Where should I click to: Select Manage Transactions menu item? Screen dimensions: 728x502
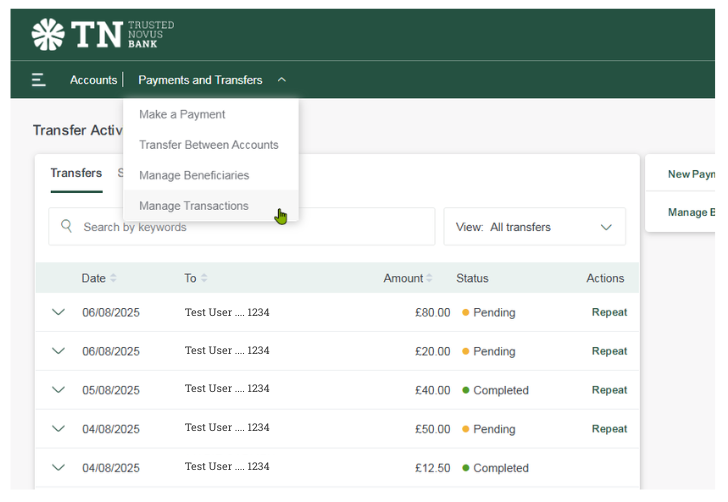pyautogui.click(x=194, y=206)
